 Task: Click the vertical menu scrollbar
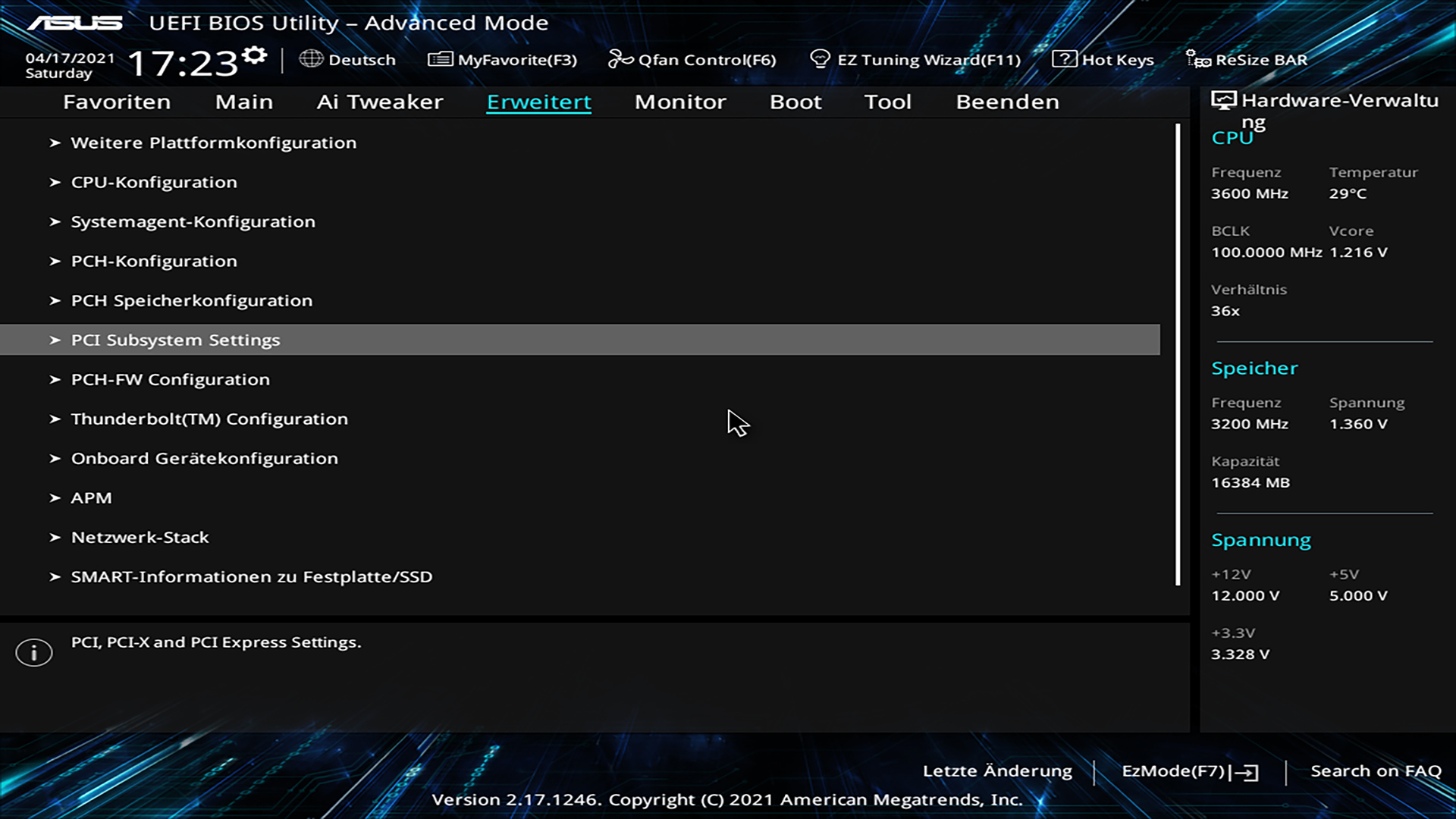tap(1178, 355)
